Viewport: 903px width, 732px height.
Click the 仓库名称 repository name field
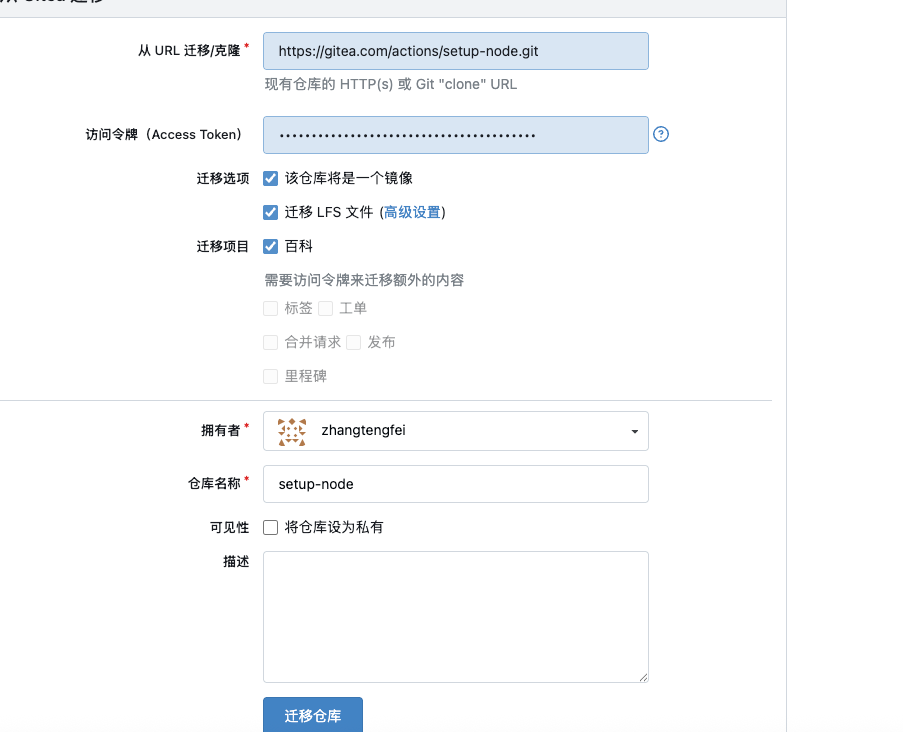455,483
